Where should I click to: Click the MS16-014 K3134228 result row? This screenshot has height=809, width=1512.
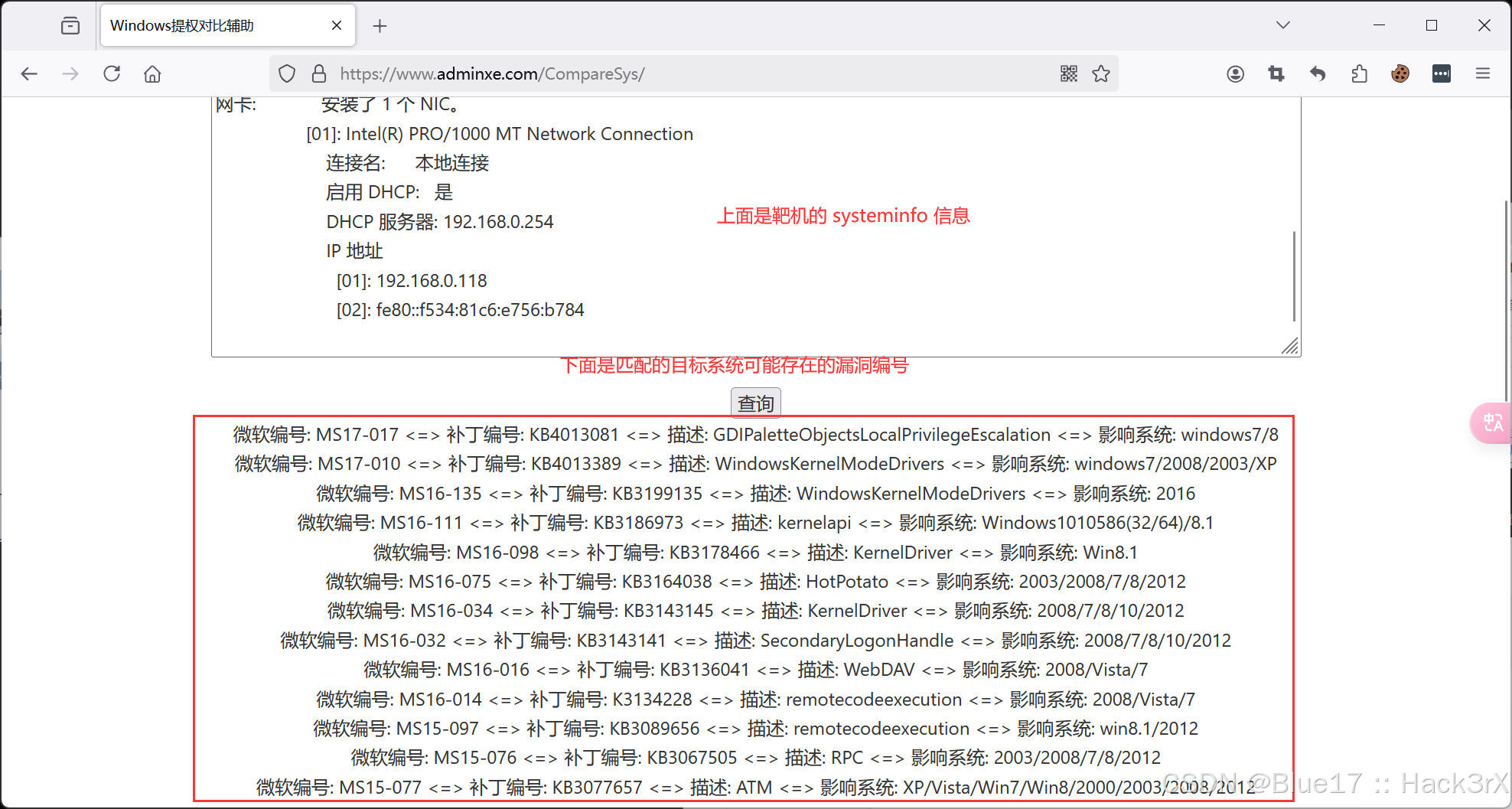click(756, 700)
